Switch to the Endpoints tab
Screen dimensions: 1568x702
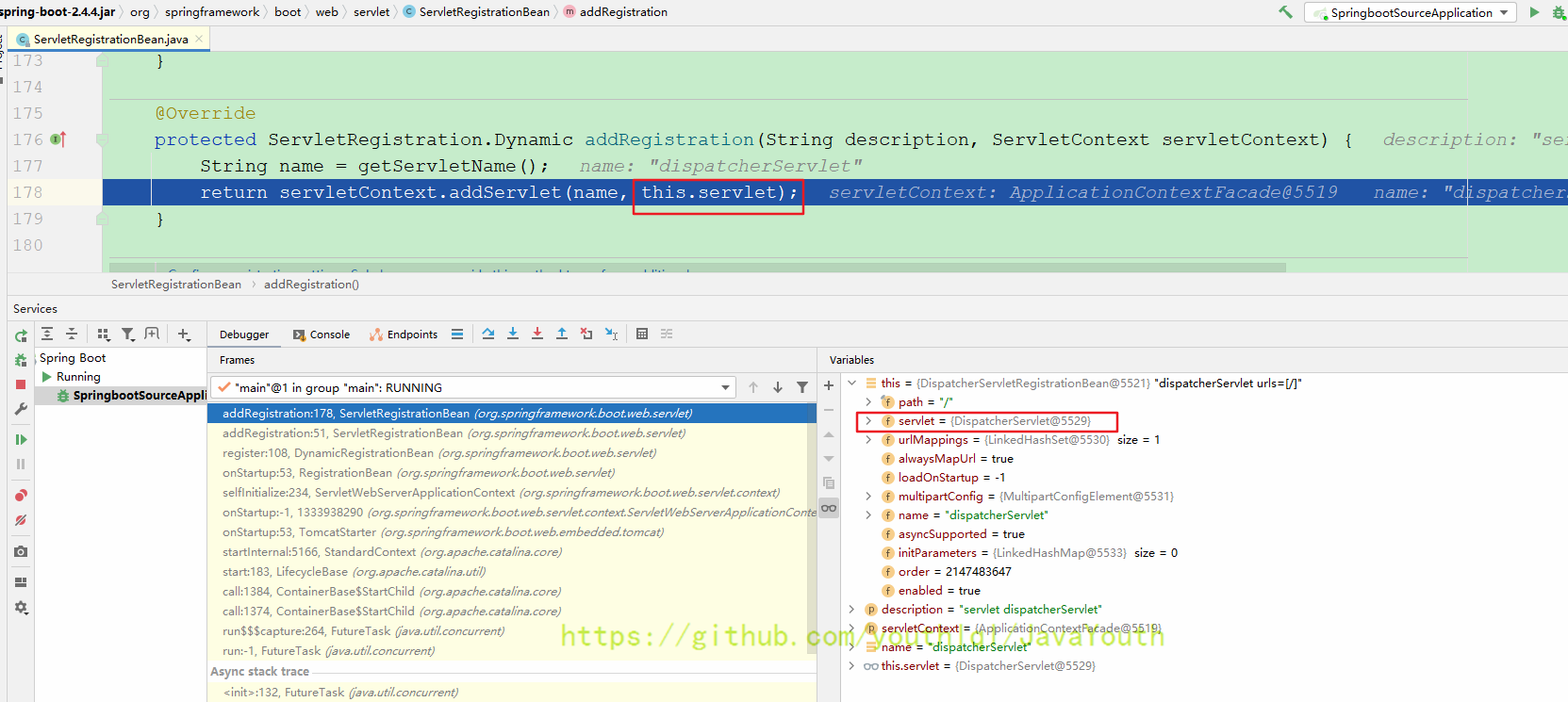click(404, 335)
